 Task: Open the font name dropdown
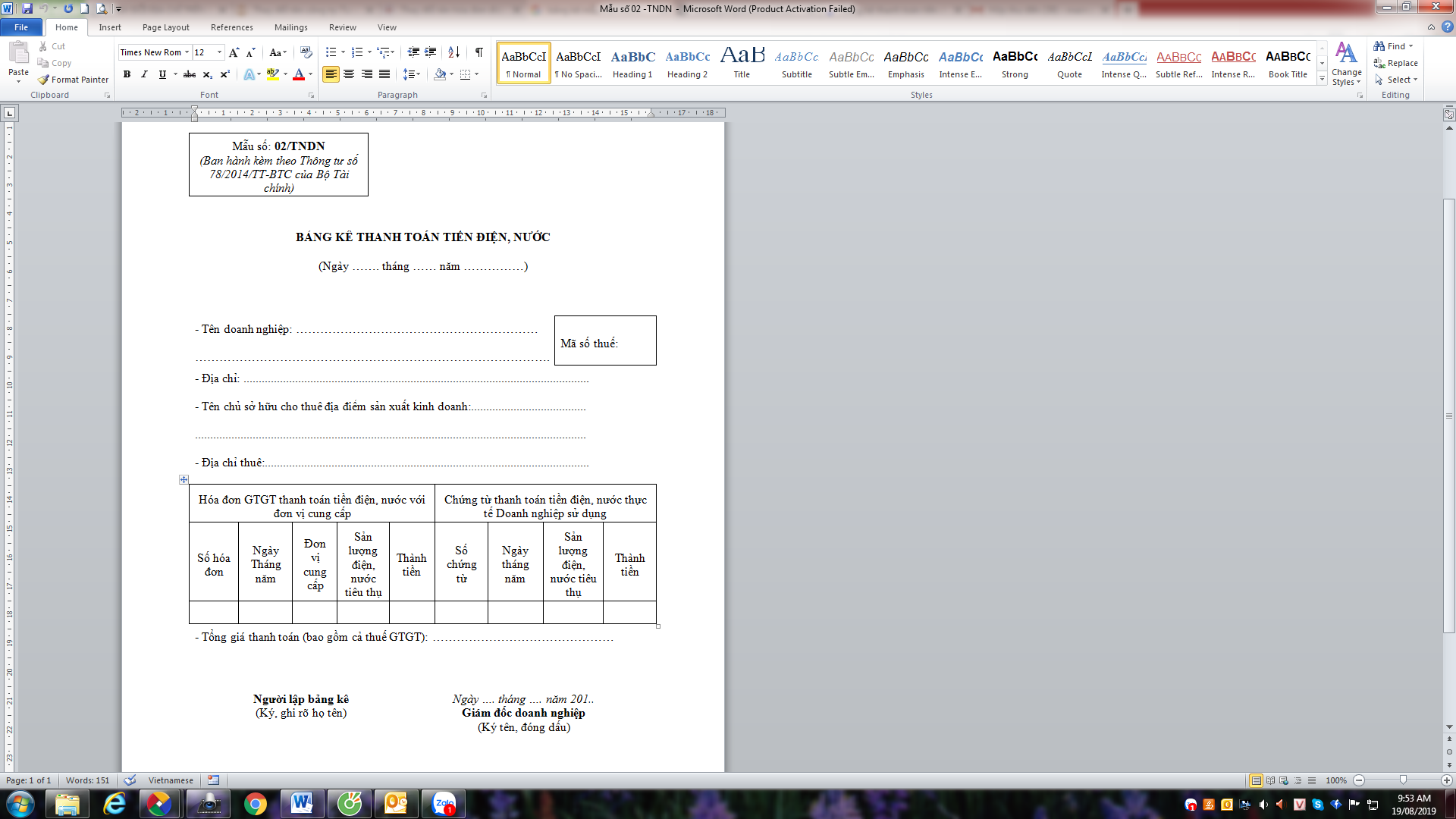(x=187, y=52)
